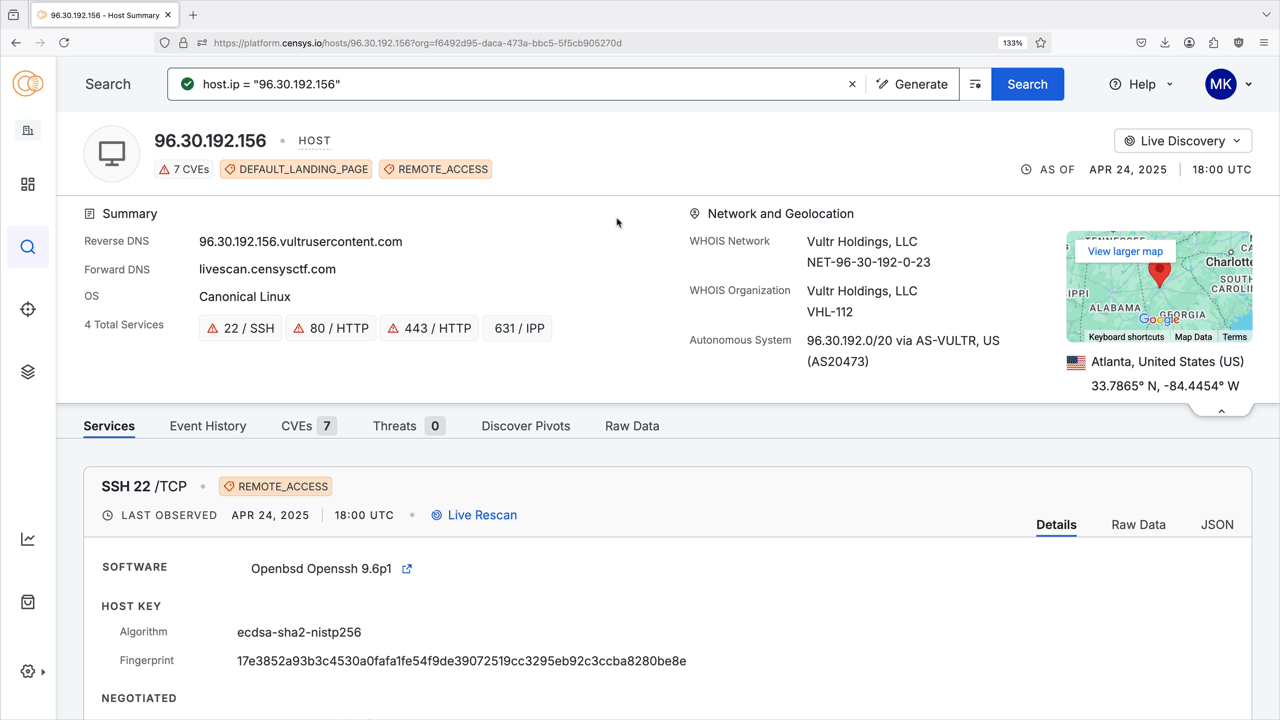Click the 133% zoom level indicator
The width and height of the screenshot is (1280, 720).
pos(1012,43)
